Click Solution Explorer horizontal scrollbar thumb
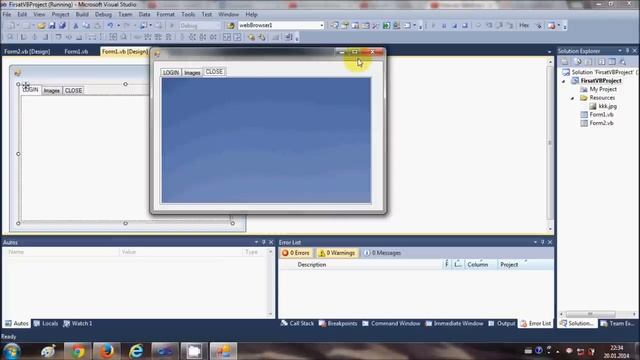Image resolution: width=640 pixels, height=360 pixels. (590, 314)
